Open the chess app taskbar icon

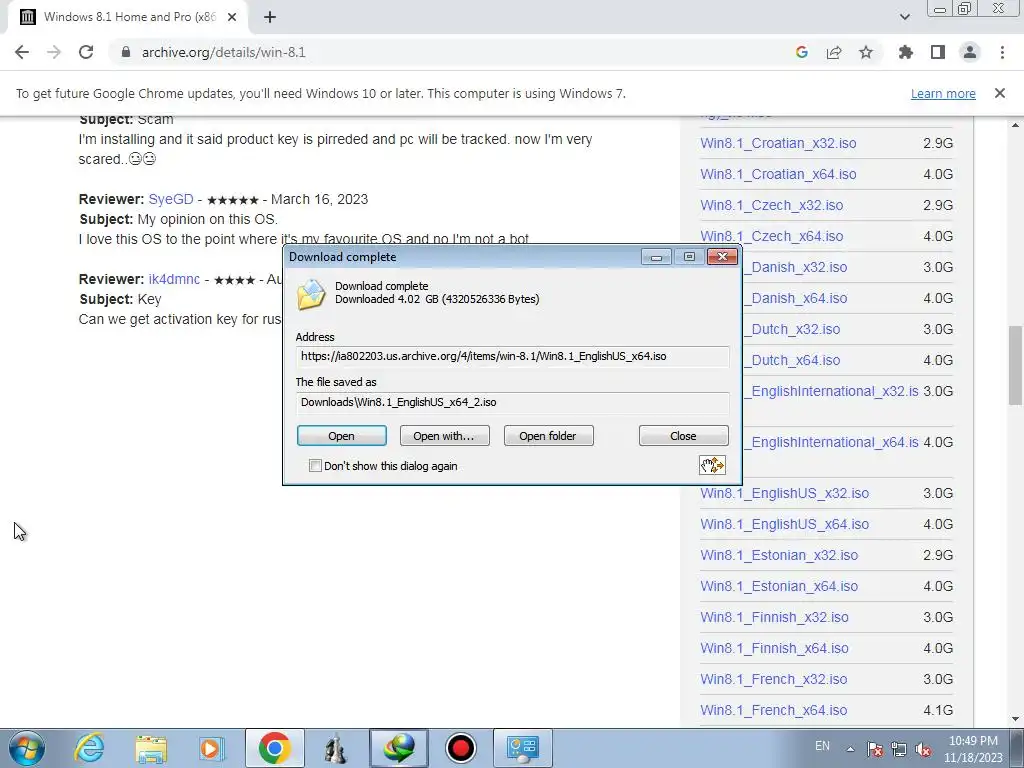click(x=336, y=748)
